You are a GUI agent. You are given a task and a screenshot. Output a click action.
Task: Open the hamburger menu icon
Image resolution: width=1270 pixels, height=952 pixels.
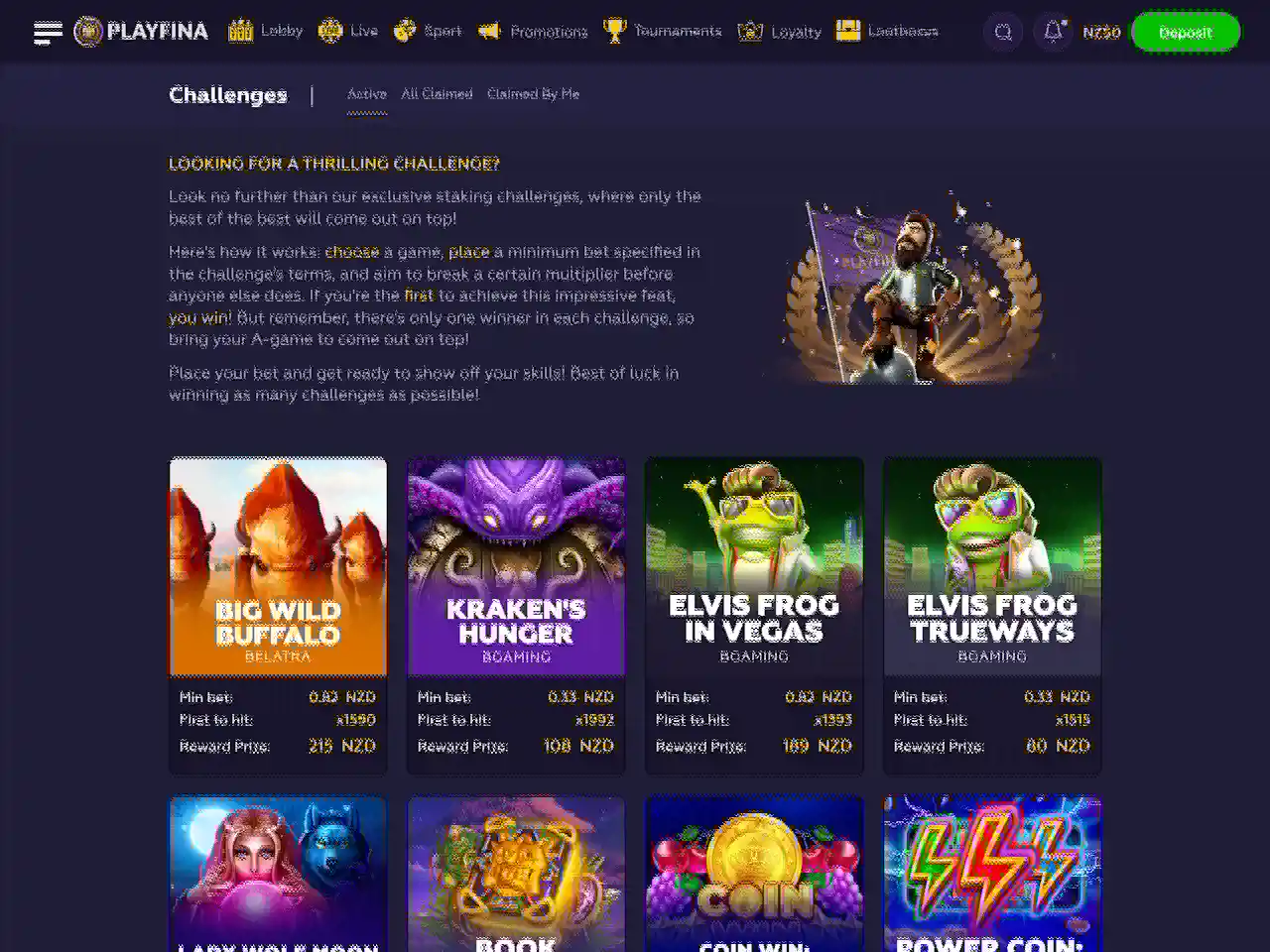pos(48,32)
